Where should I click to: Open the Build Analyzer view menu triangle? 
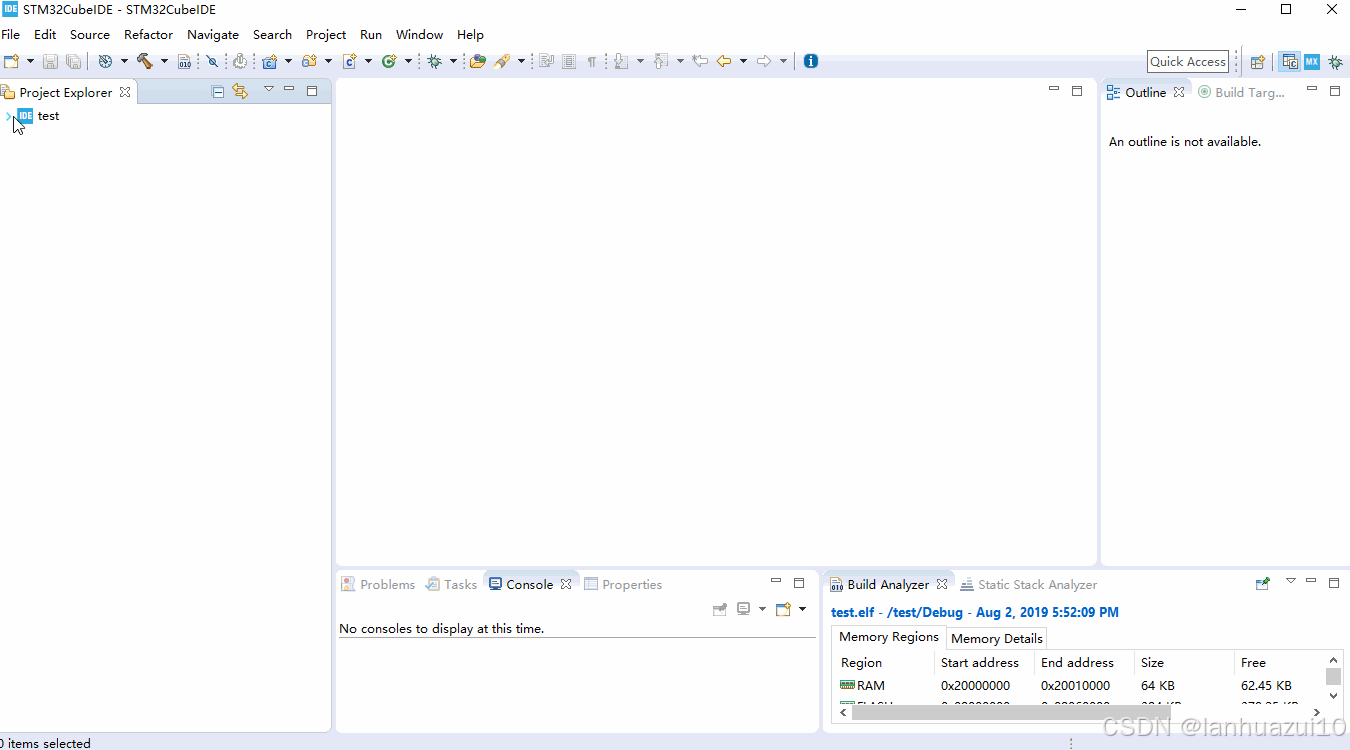pos(1290,580)
